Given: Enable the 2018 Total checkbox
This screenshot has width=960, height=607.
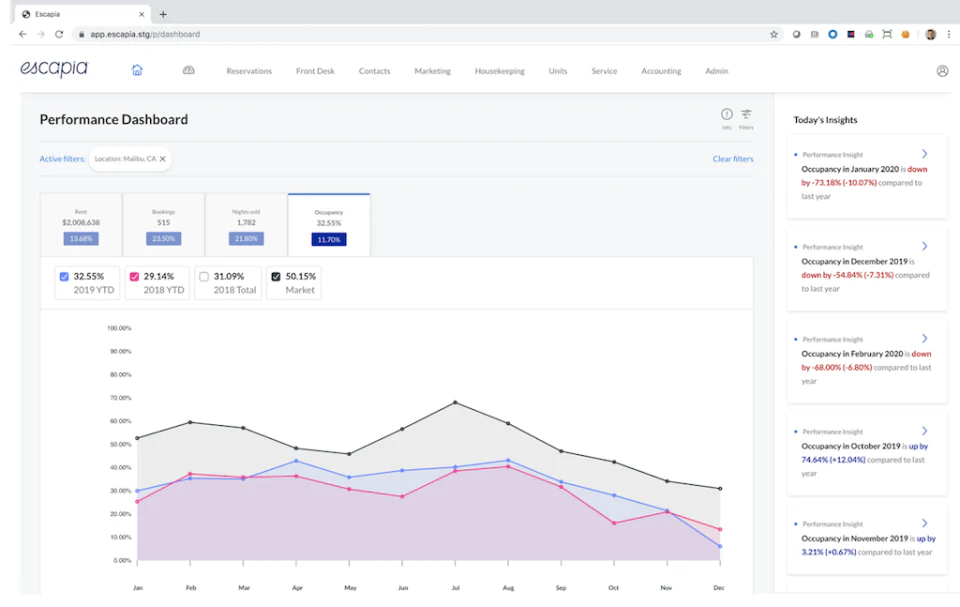Looking at the screenshot, I should click(205, 276).
